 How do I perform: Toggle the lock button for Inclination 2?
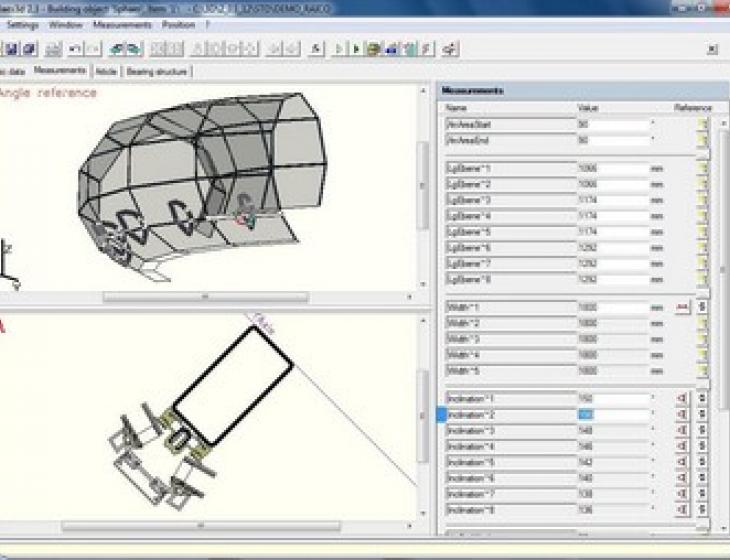pyautogui.click(x=703, y=414)
